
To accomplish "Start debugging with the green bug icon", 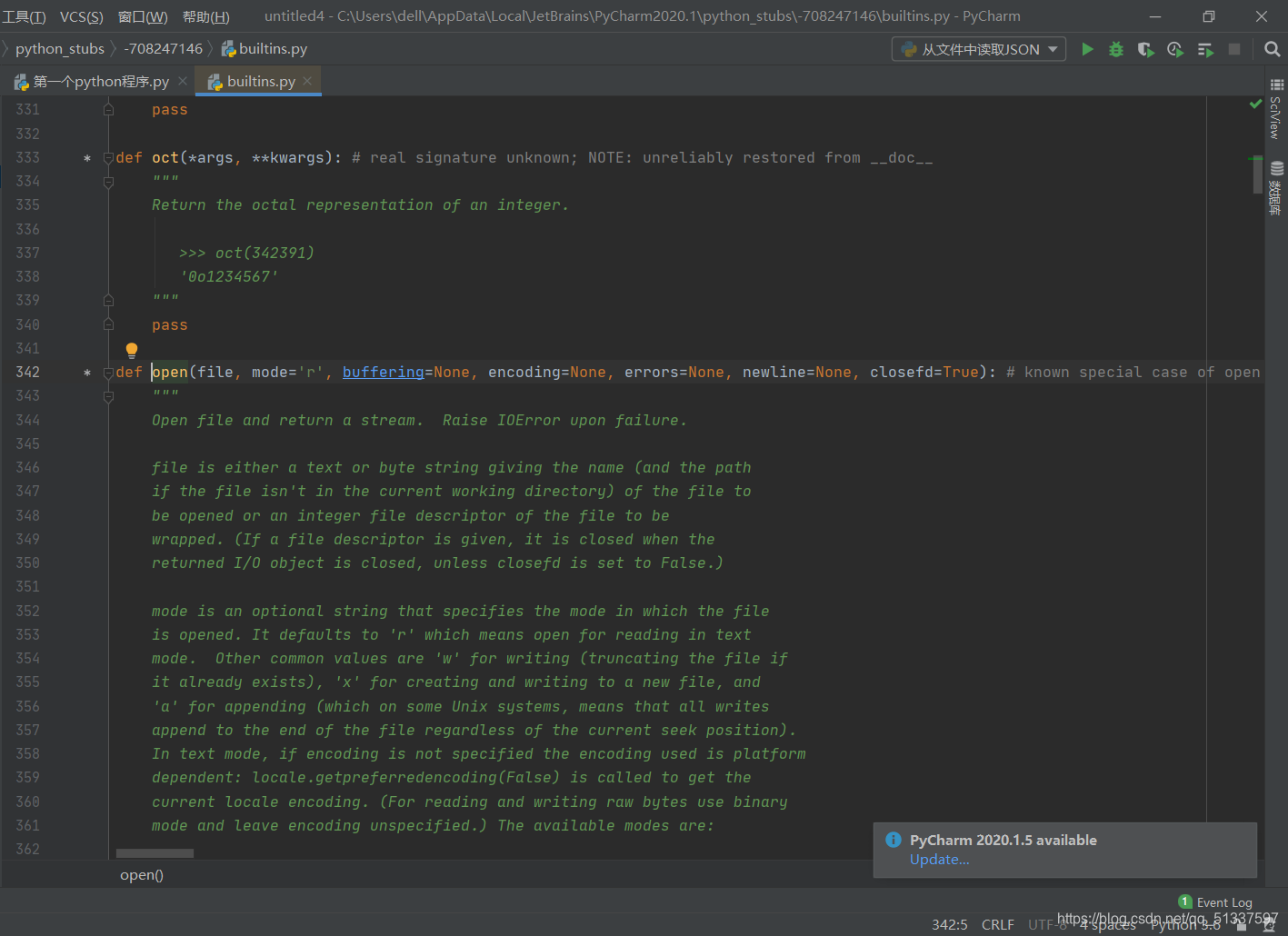I will [x=1116, y=49].
